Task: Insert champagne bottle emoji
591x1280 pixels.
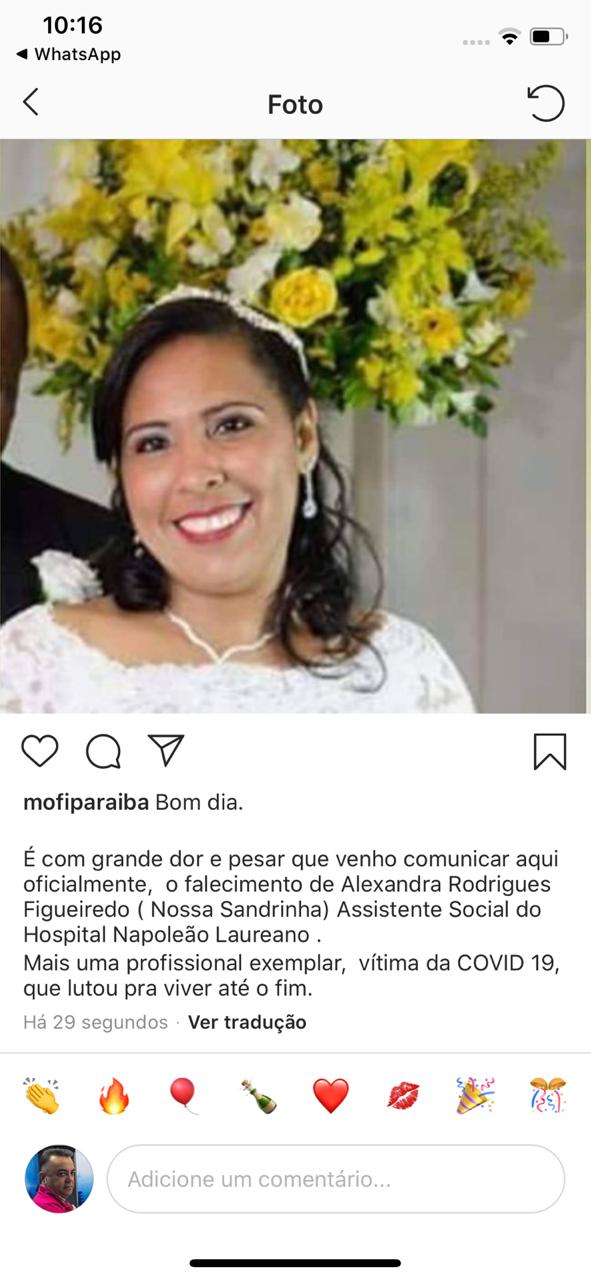Action: point(258,1097)
